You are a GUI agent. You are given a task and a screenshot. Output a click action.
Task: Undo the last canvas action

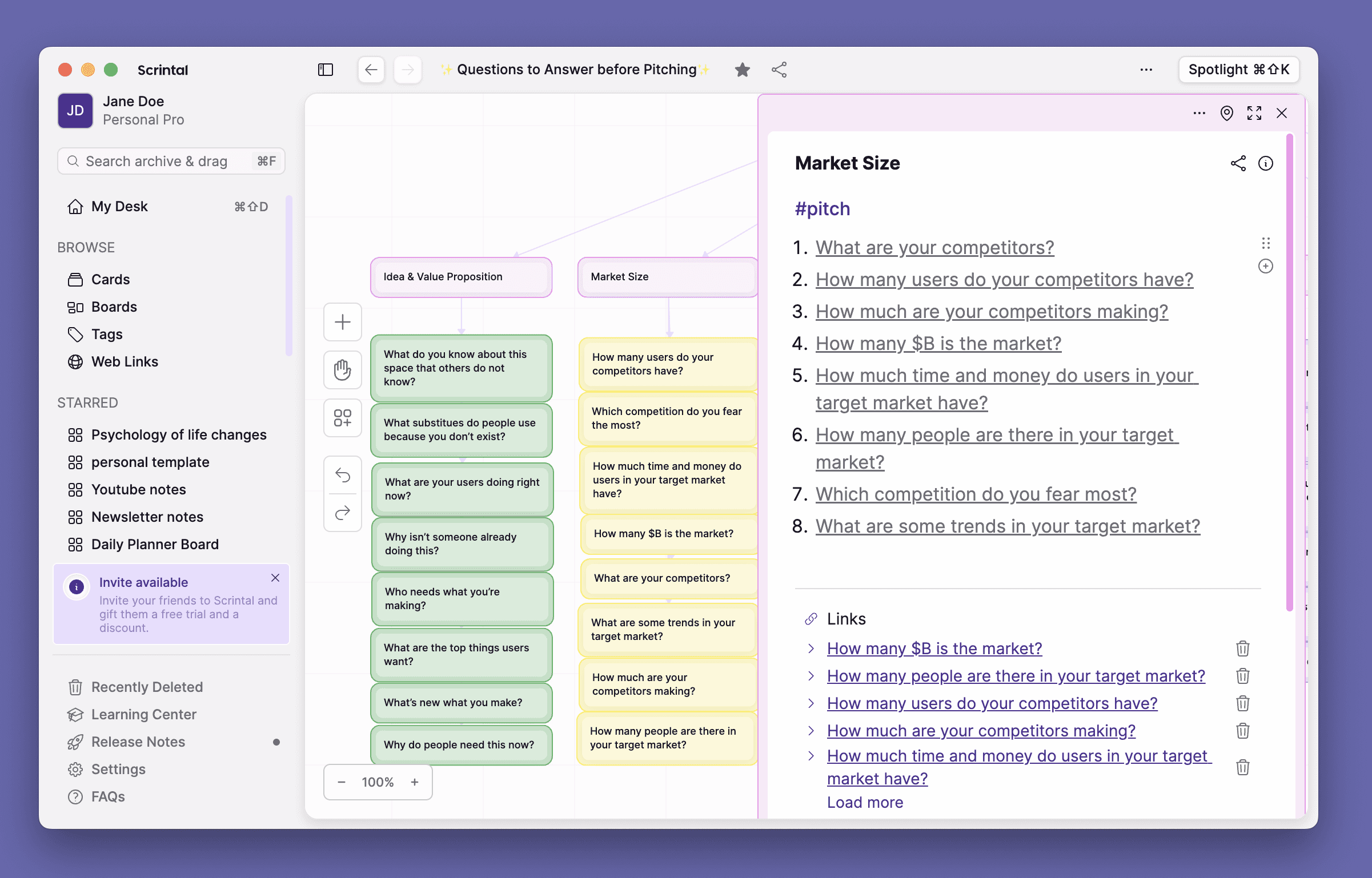[x=343, y=475]
